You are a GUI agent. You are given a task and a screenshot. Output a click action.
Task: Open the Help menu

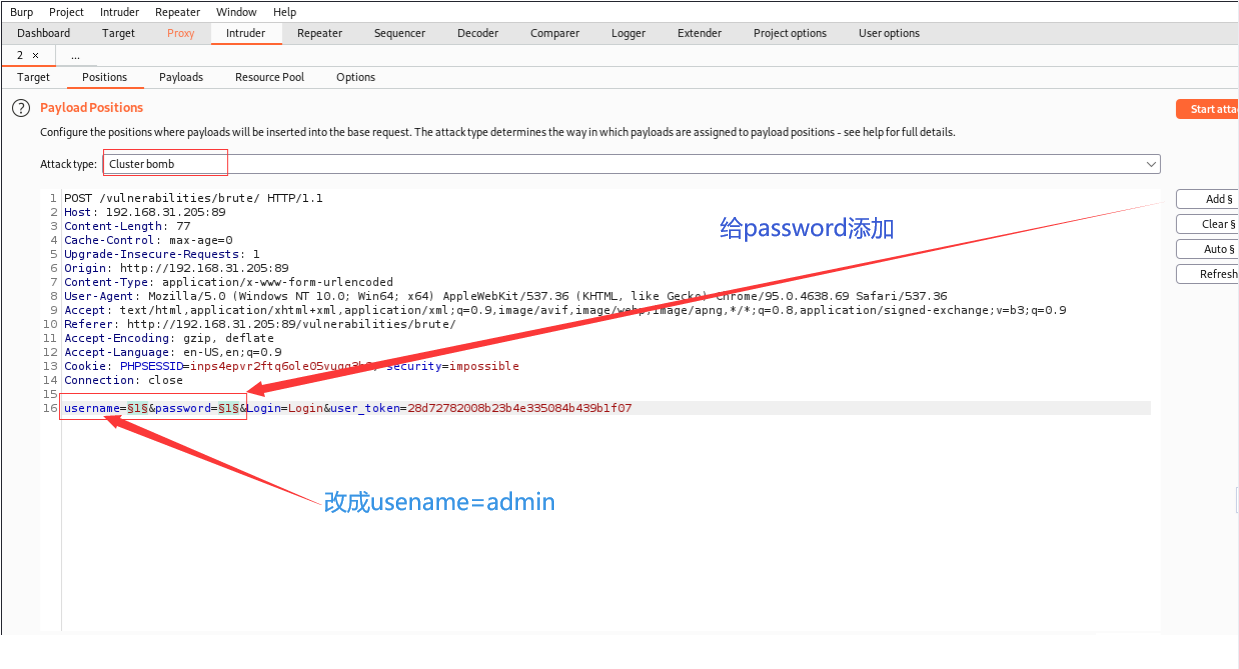285,12
